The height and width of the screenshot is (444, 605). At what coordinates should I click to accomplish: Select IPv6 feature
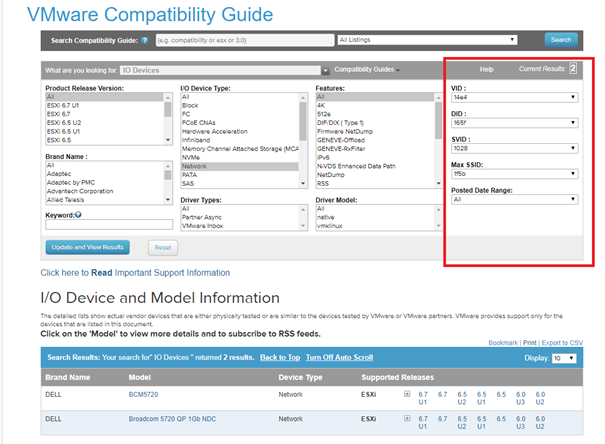(375, 157)
